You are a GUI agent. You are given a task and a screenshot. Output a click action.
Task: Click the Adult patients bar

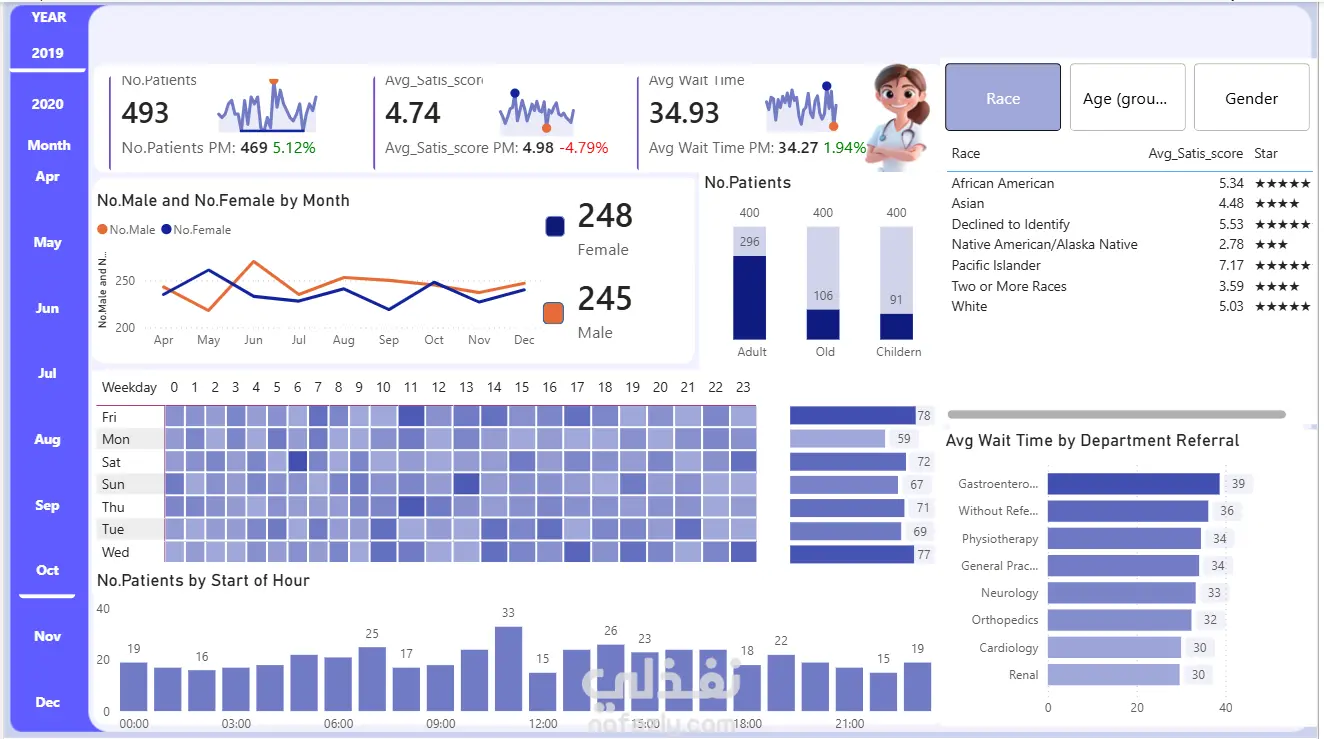749,298
